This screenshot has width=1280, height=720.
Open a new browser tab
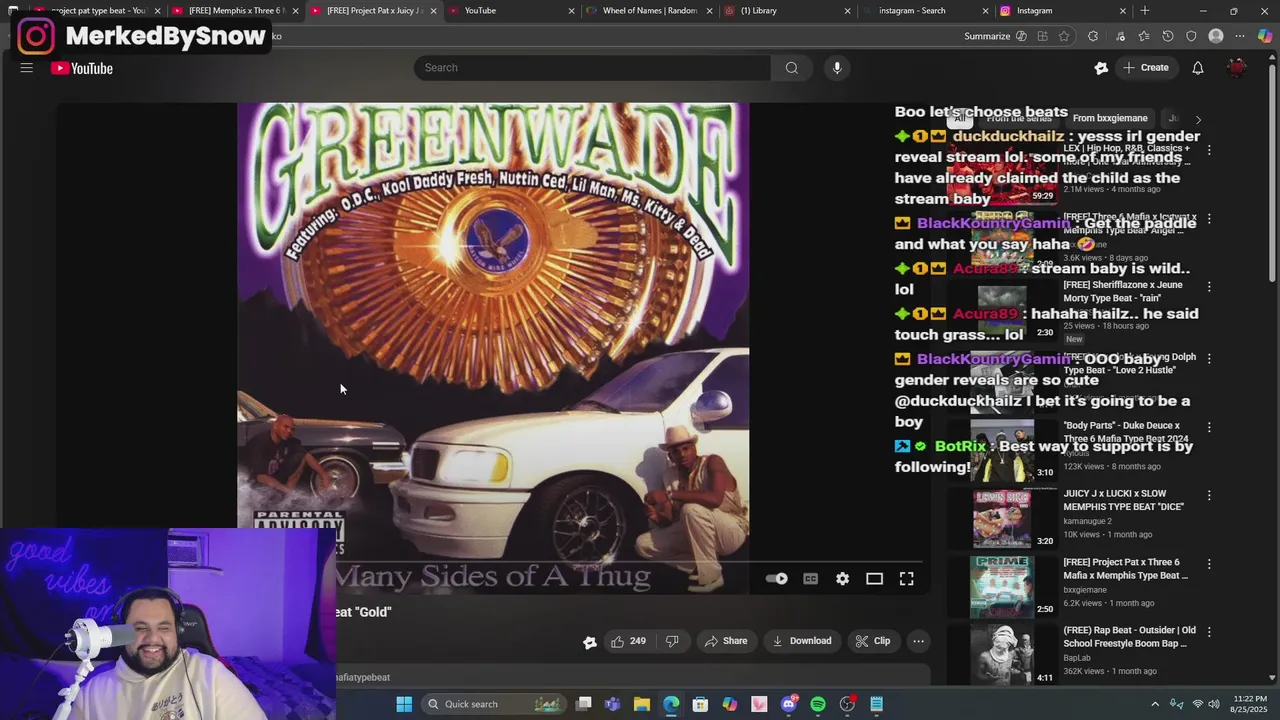(1145, 11)
